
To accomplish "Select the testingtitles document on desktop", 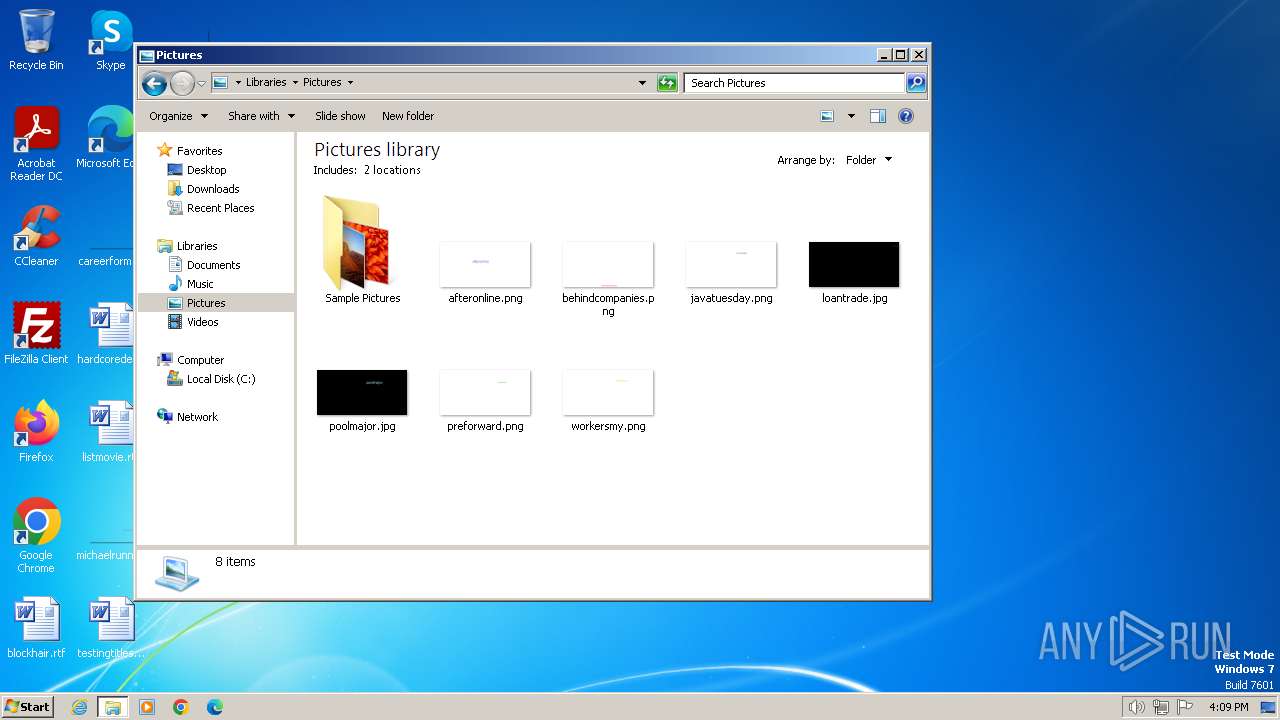I will coord(110,628).
